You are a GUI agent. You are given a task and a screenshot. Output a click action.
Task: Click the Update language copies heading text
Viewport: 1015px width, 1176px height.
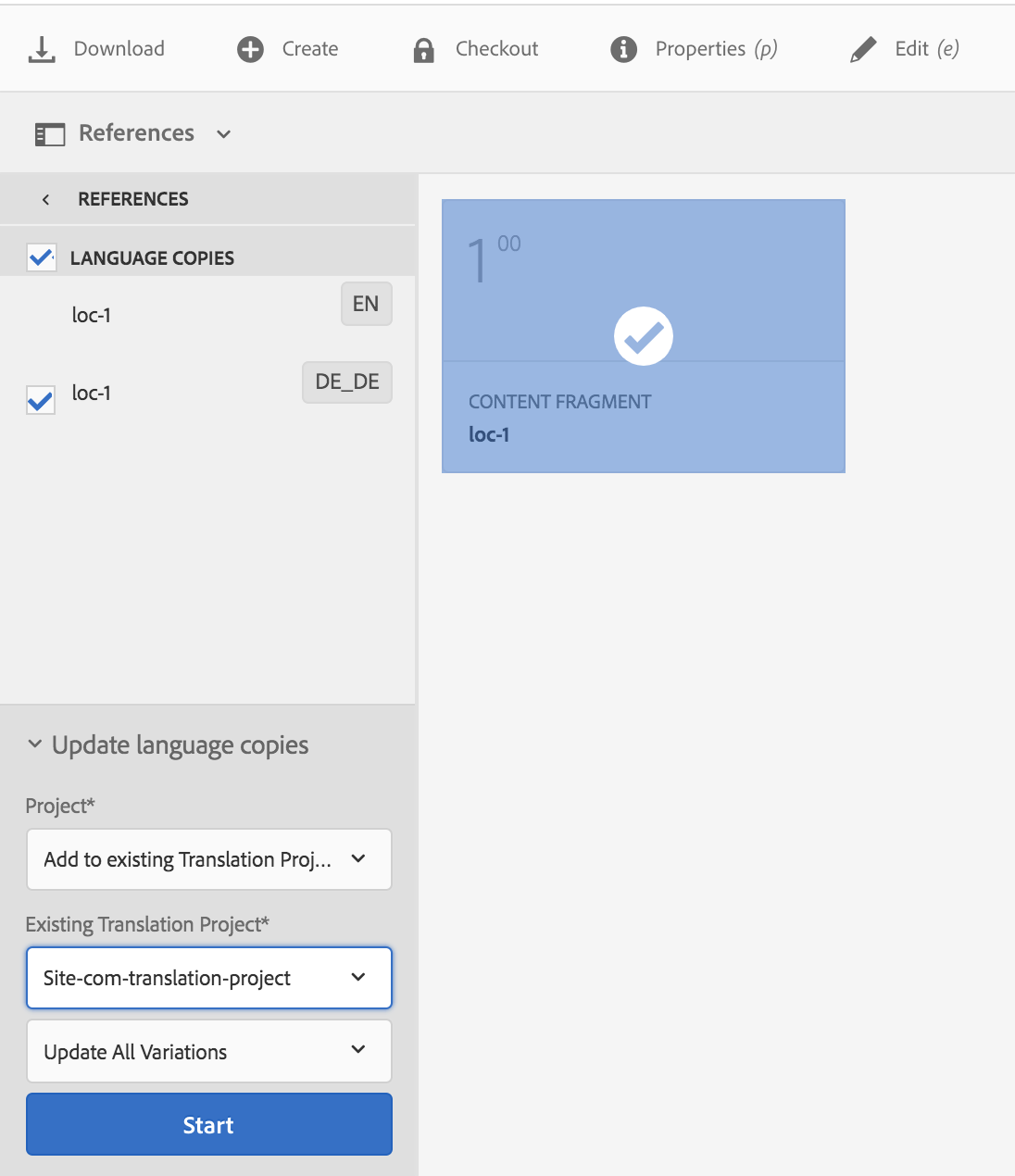coord(180,745)
